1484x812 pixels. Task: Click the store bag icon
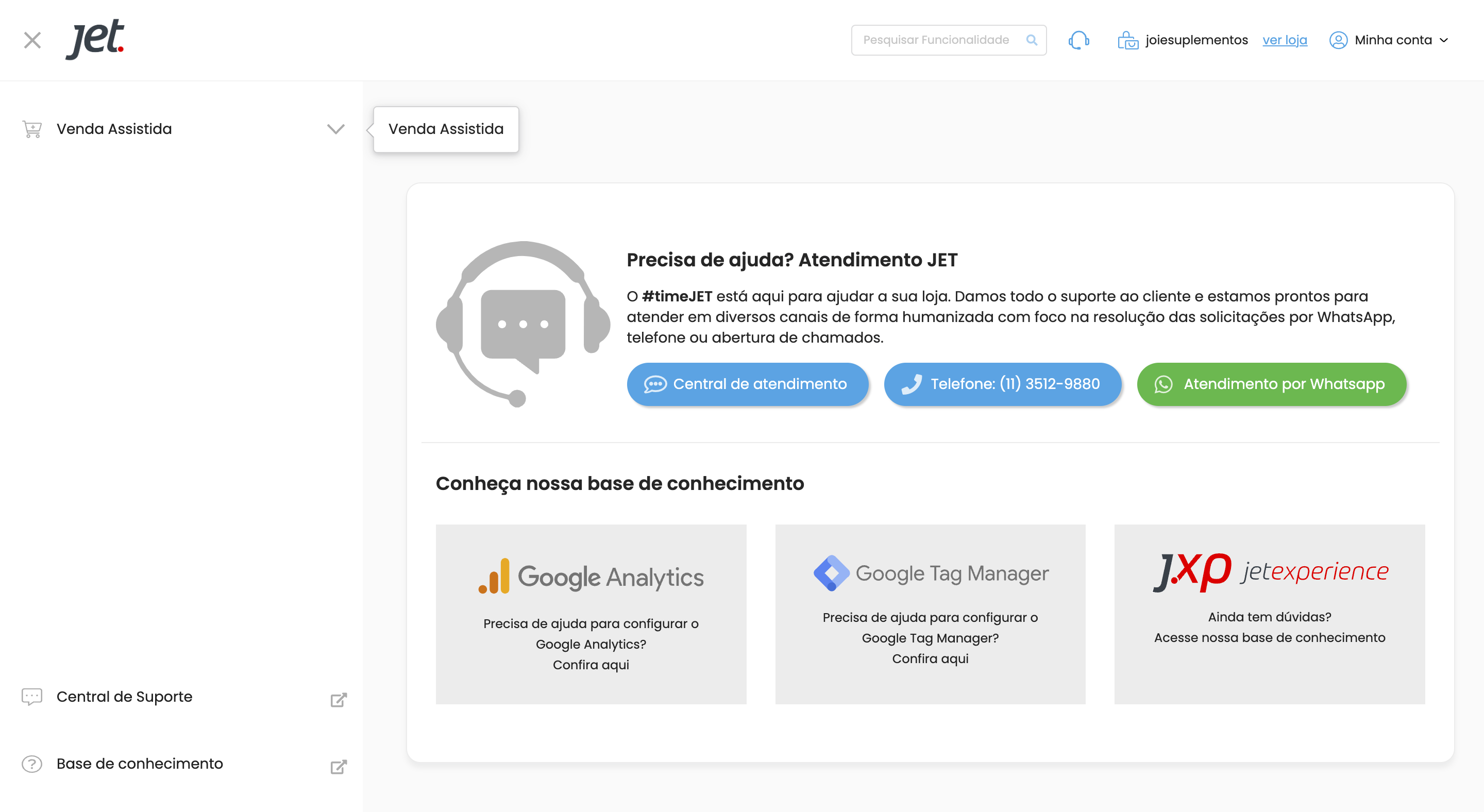coord(1127,40)
